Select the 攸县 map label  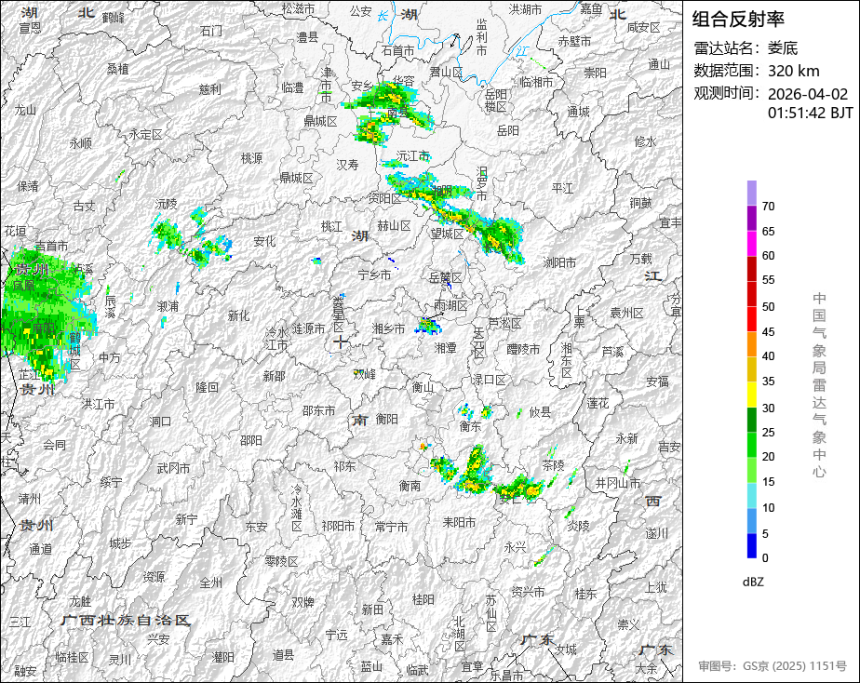[540, 412]
